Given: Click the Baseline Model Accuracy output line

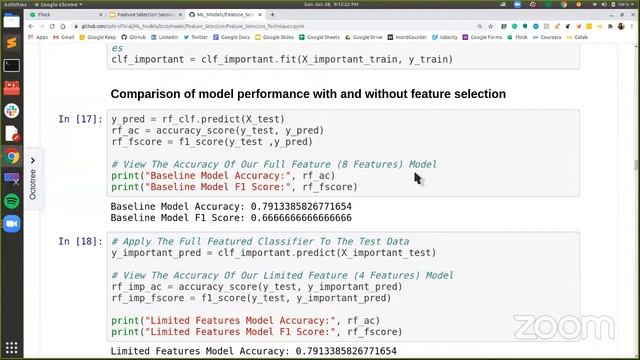Looking at the screenshot, I should click(x=231, y=206).
